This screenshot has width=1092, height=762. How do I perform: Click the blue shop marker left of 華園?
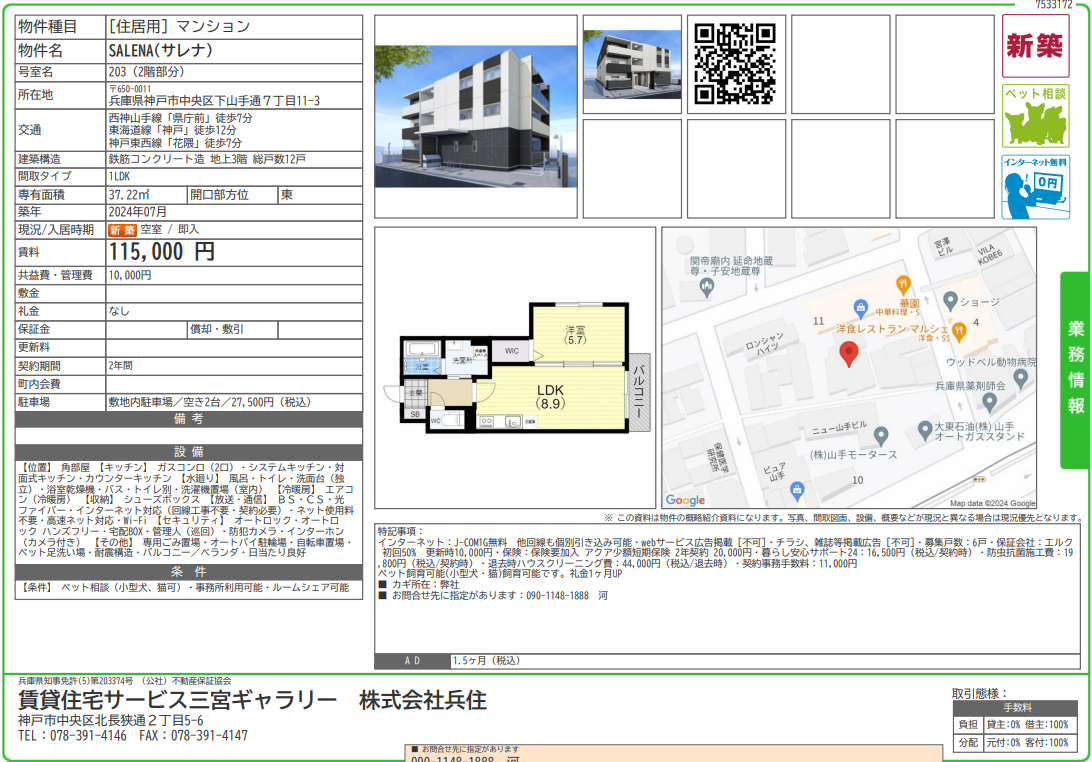coord(861,307)
